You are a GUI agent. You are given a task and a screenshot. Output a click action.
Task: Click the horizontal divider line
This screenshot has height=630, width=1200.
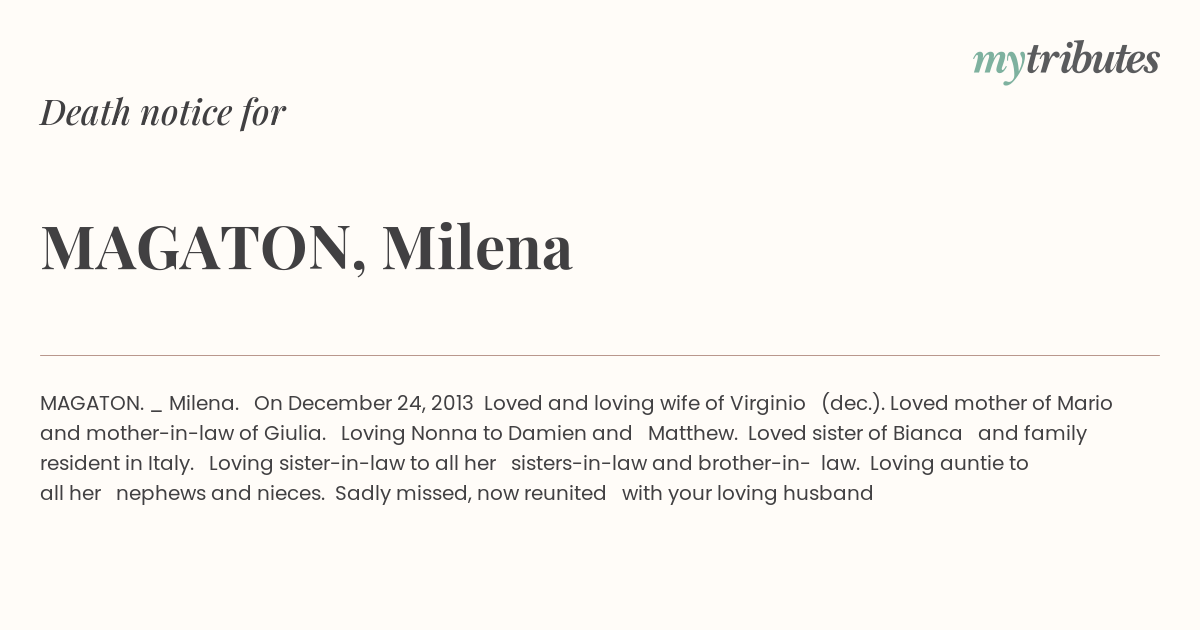[600, 355]
